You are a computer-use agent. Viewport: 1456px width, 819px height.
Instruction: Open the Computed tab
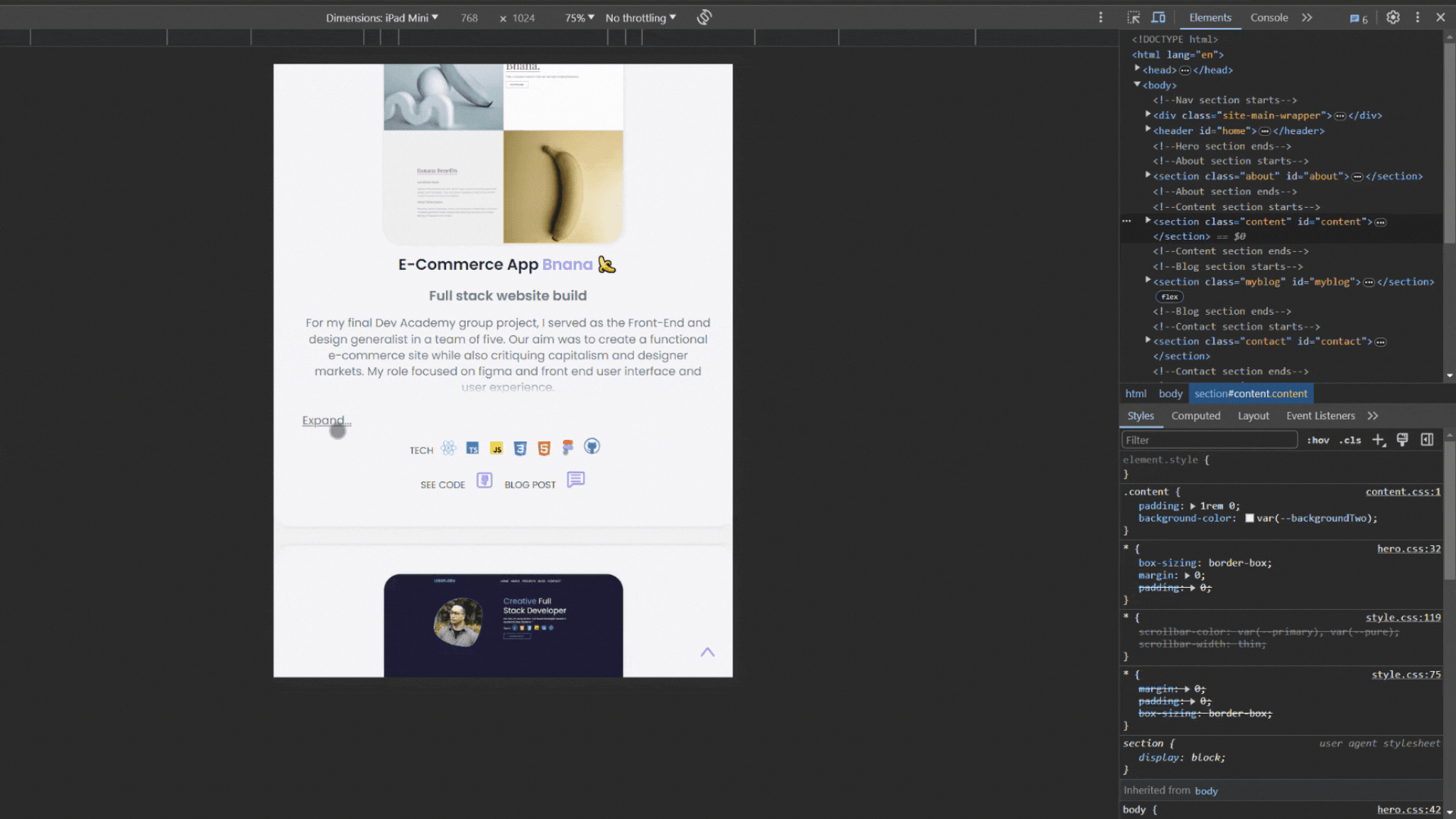[x=1196, y=416]
